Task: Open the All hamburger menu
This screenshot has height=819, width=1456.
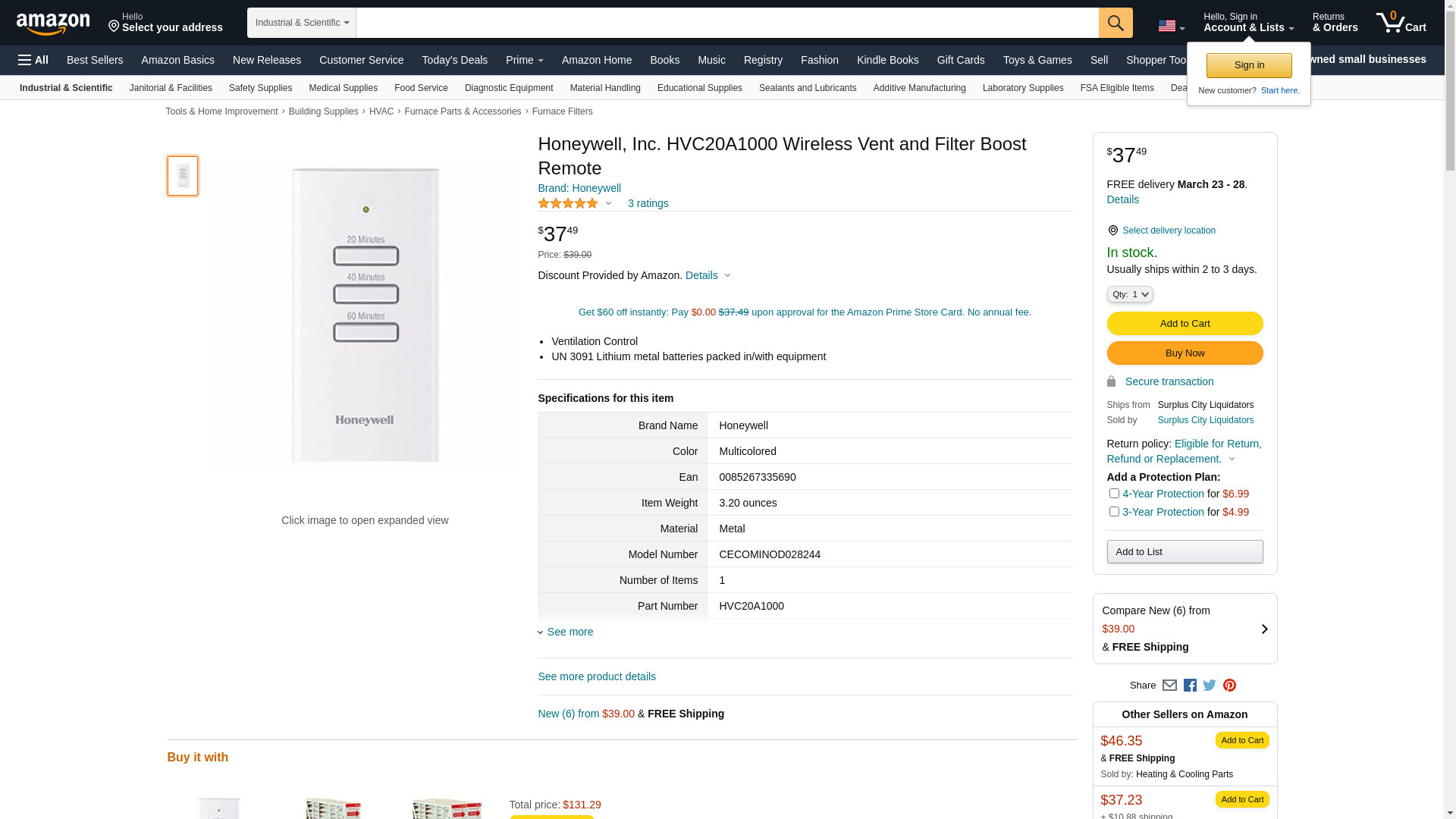Action: (33, 60)
